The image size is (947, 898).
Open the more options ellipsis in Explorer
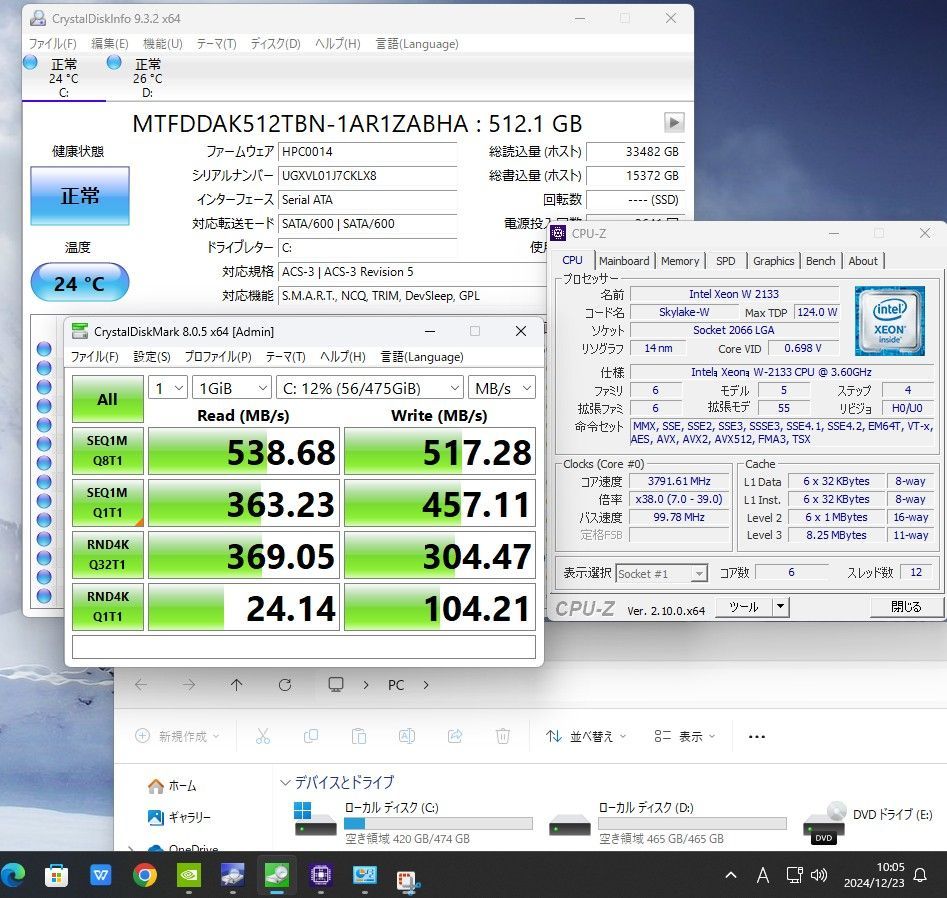[x=757, y=736]
